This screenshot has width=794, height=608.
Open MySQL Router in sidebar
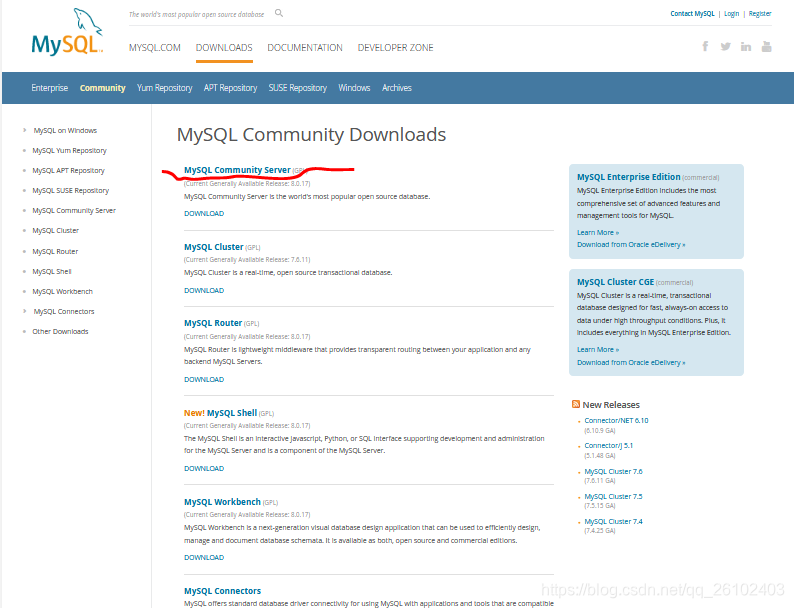(x=55, y=251)
